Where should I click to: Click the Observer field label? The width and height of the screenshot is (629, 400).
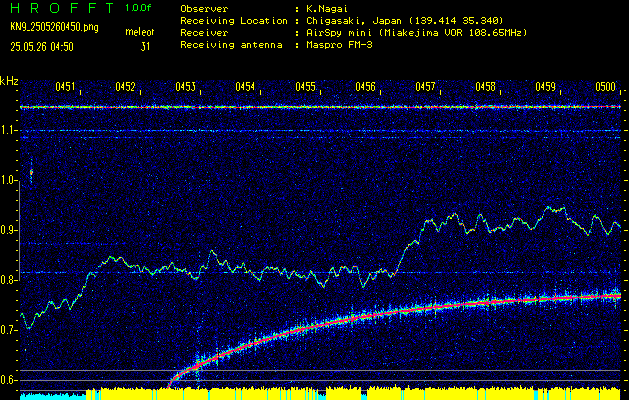click(204, 8)
